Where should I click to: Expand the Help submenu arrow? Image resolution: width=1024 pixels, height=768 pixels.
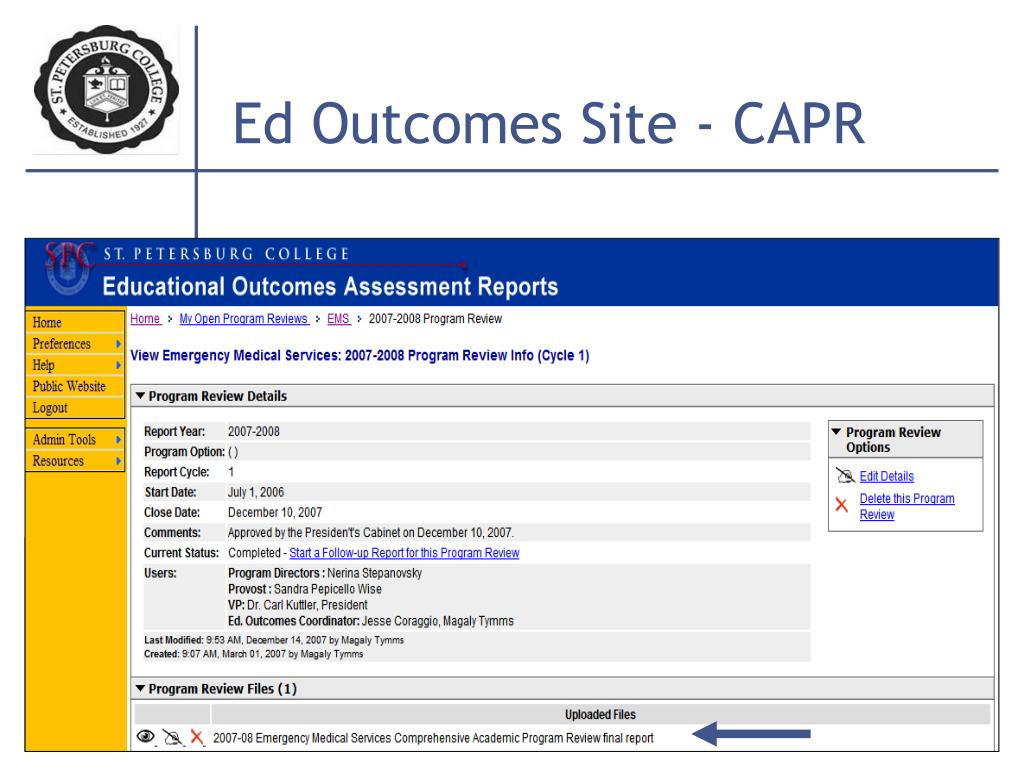[118, 365]
